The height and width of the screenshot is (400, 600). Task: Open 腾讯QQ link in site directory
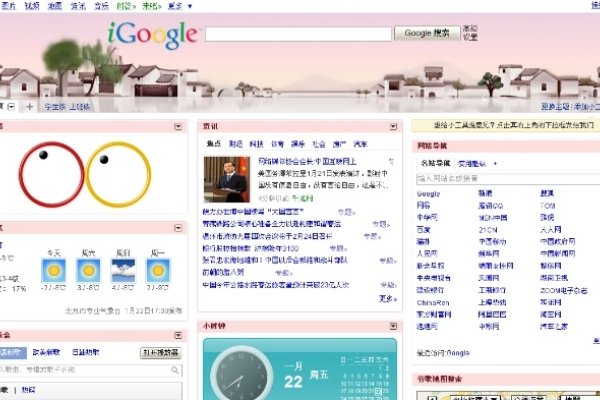[x=491, y=206]
